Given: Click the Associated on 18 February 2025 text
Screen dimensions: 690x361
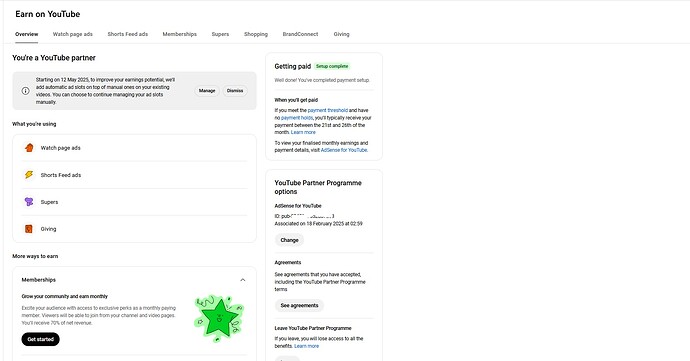Looking at the screenshot, I should 319,224.
